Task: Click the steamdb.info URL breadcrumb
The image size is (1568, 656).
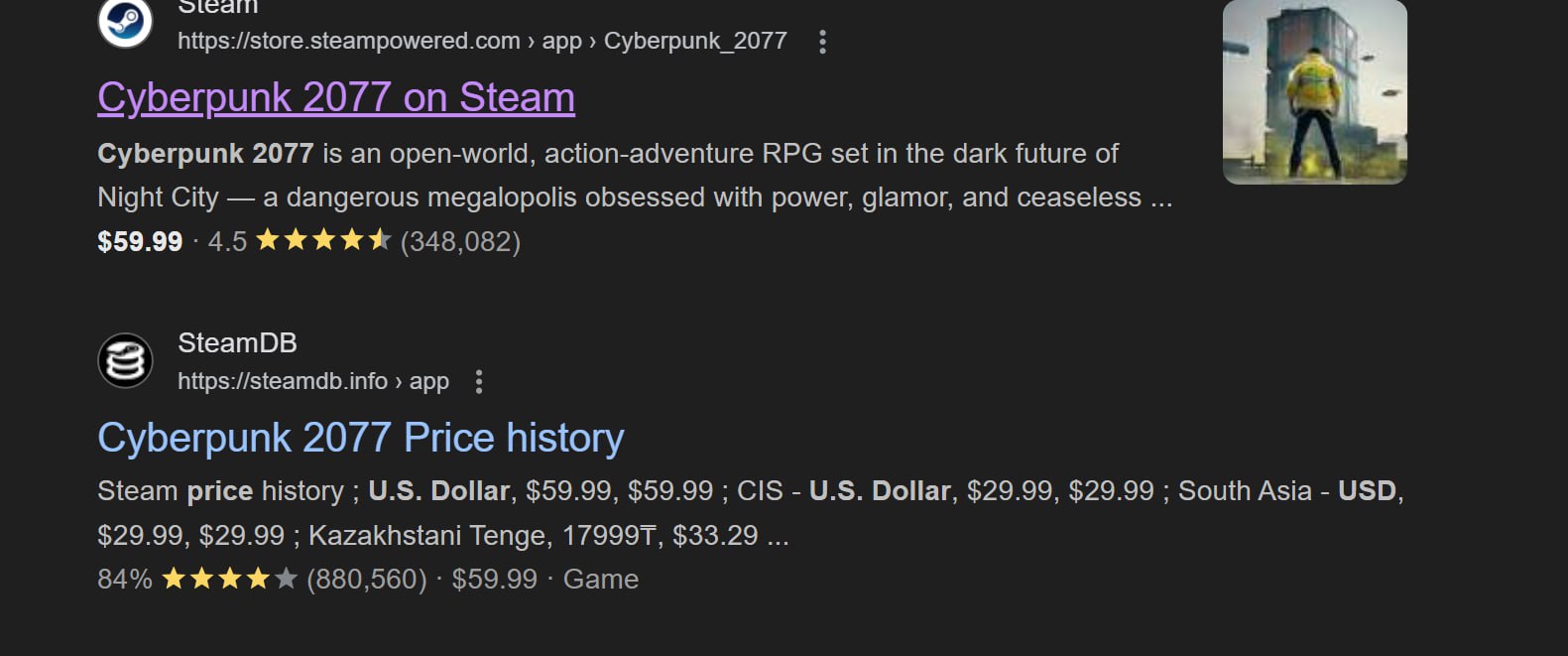Action: coord(312,381)
